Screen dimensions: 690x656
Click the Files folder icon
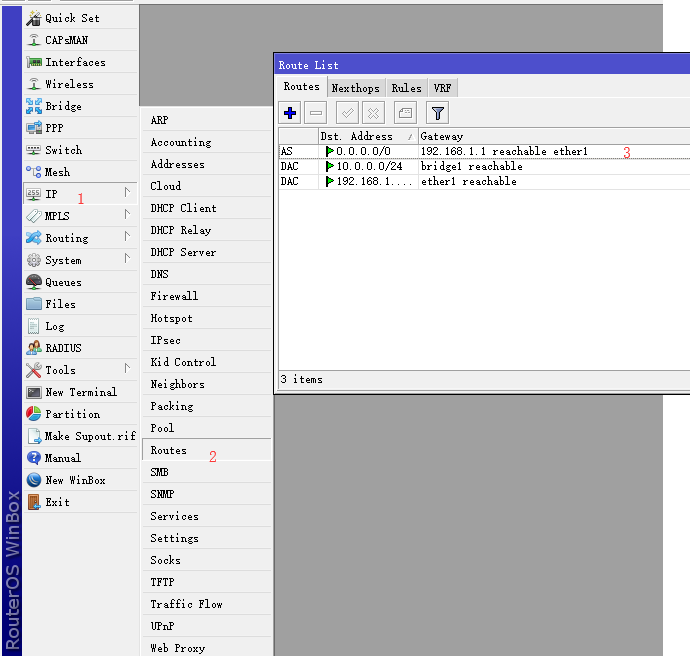(x=34, y=304)
